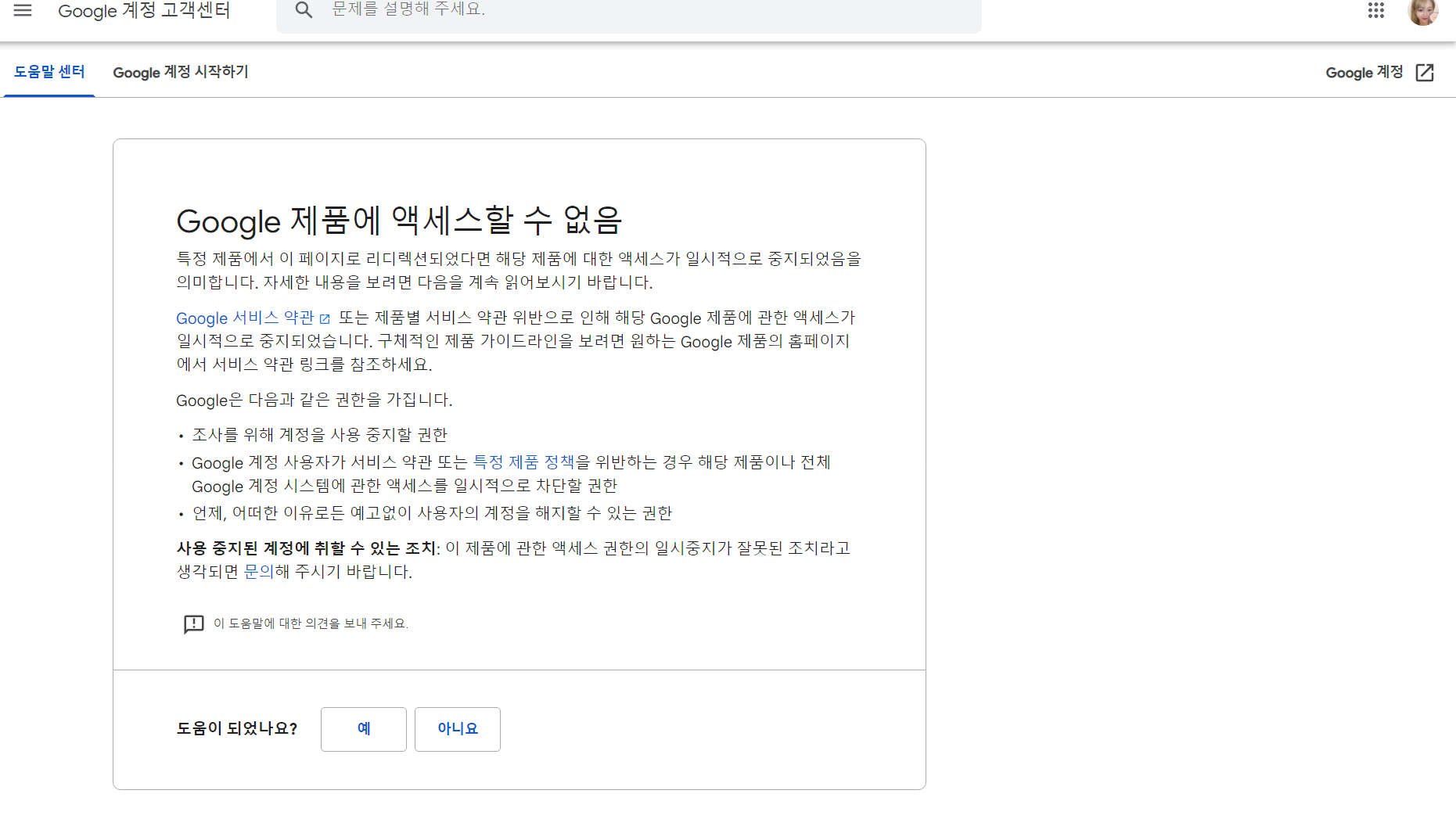Click the 도움이 되었나요? label

237,729
